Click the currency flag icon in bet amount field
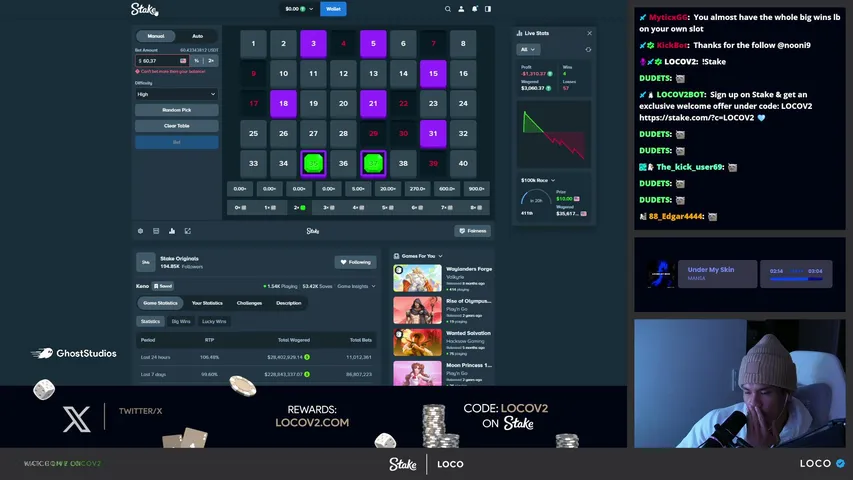The height and width of the screenshot is (480, 853). 183,61
